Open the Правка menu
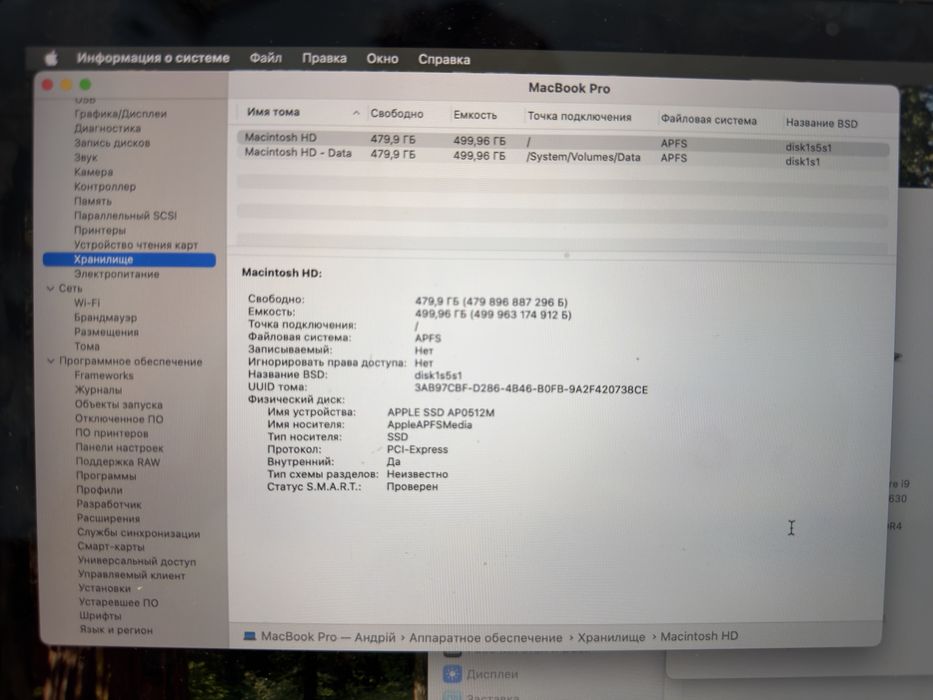This screenshot has width=933, height=700. tap(324, 58)
